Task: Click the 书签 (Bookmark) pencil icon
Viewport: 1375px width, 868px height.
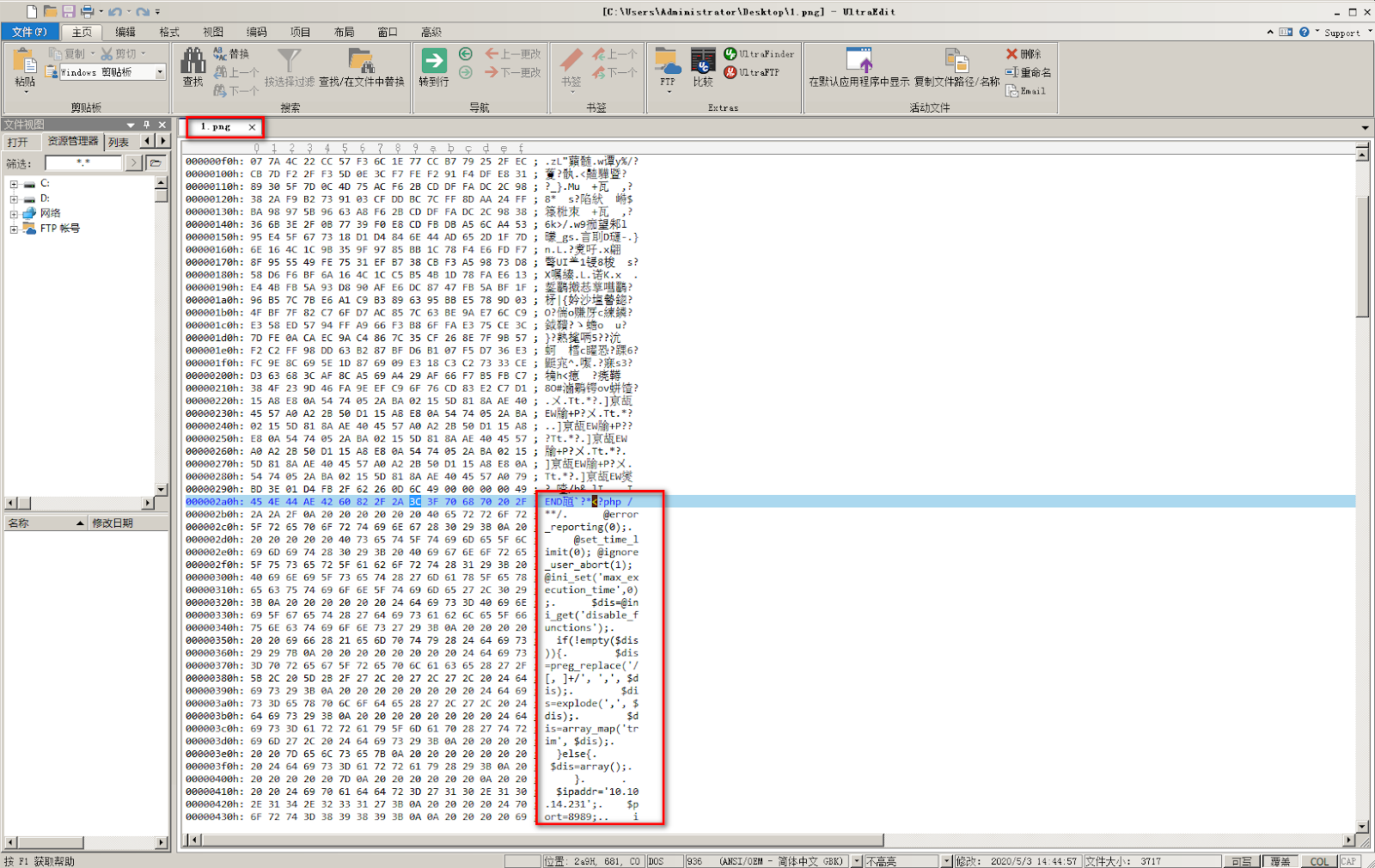Action: point(571,61)
